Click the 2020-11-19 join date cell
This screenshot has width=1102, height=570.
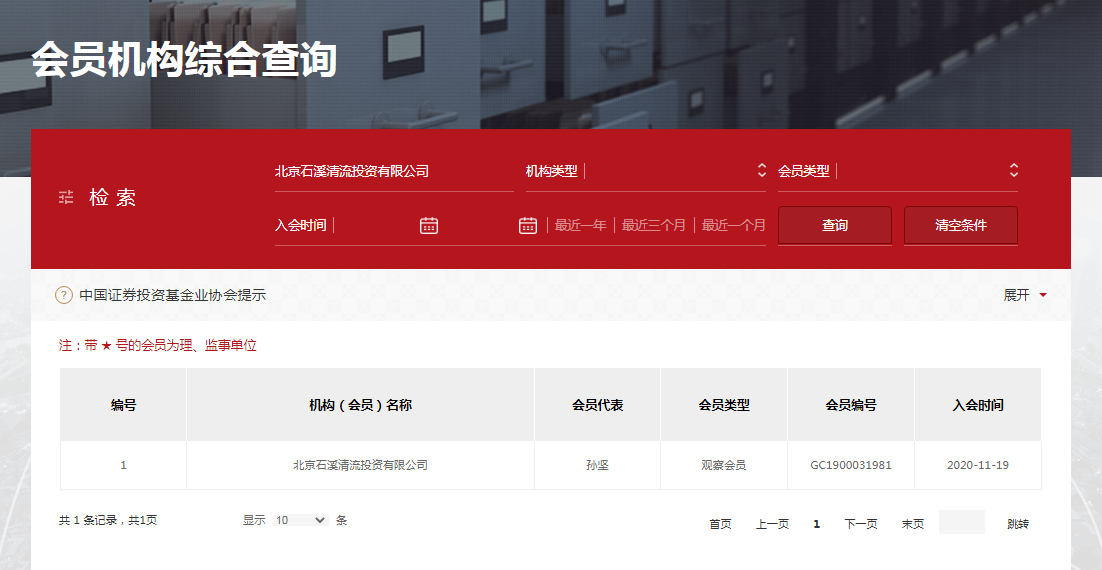coord(978,465)
